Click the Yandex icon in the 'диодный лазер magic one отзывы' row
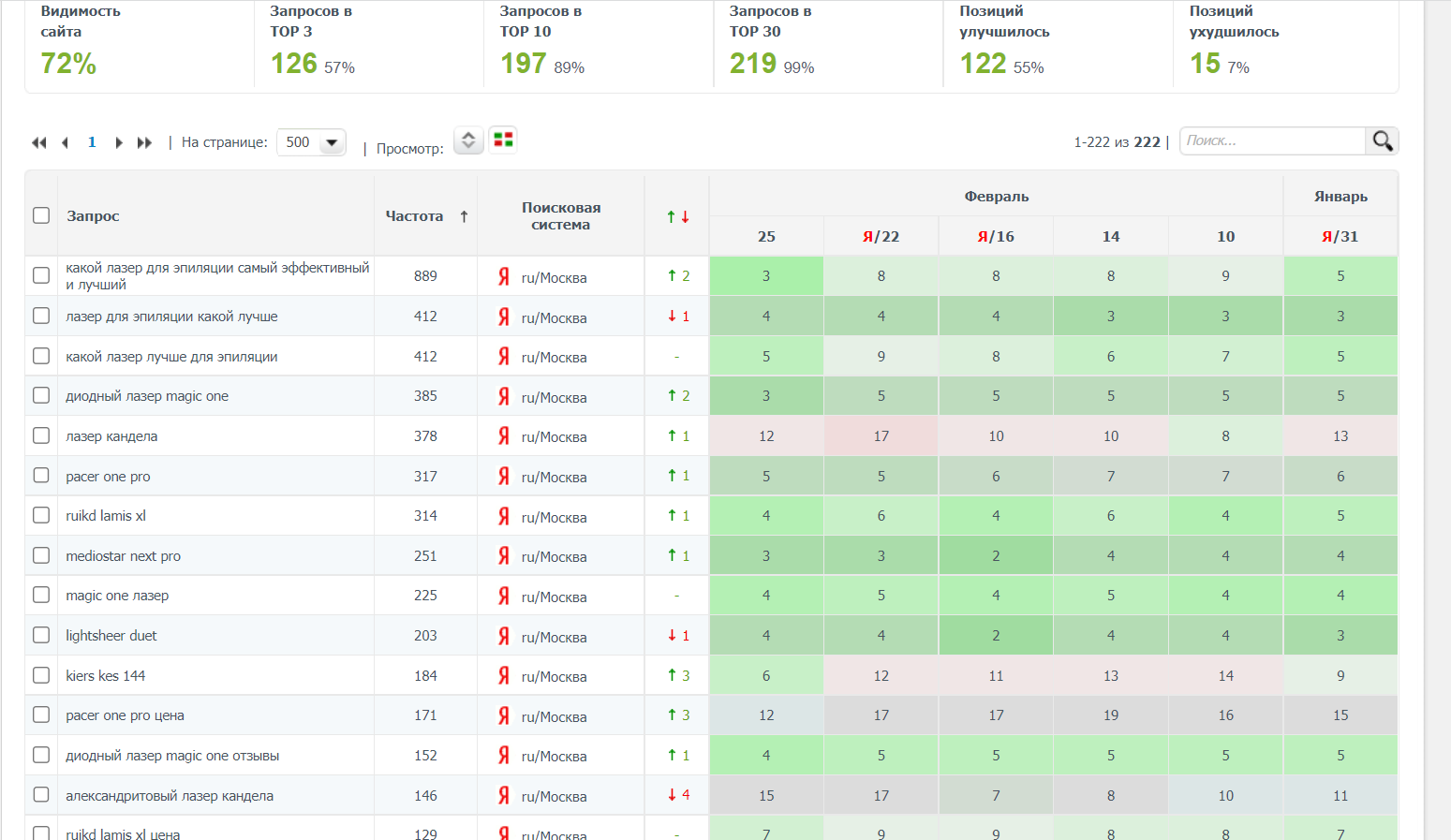The height and width of the screenshot is (840, 1451). pos(504,756)
